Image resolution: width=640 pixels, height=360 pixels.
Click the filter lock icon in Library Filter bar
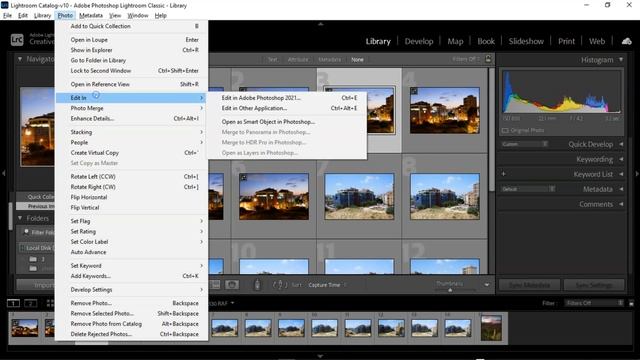(x=488, y=59)
